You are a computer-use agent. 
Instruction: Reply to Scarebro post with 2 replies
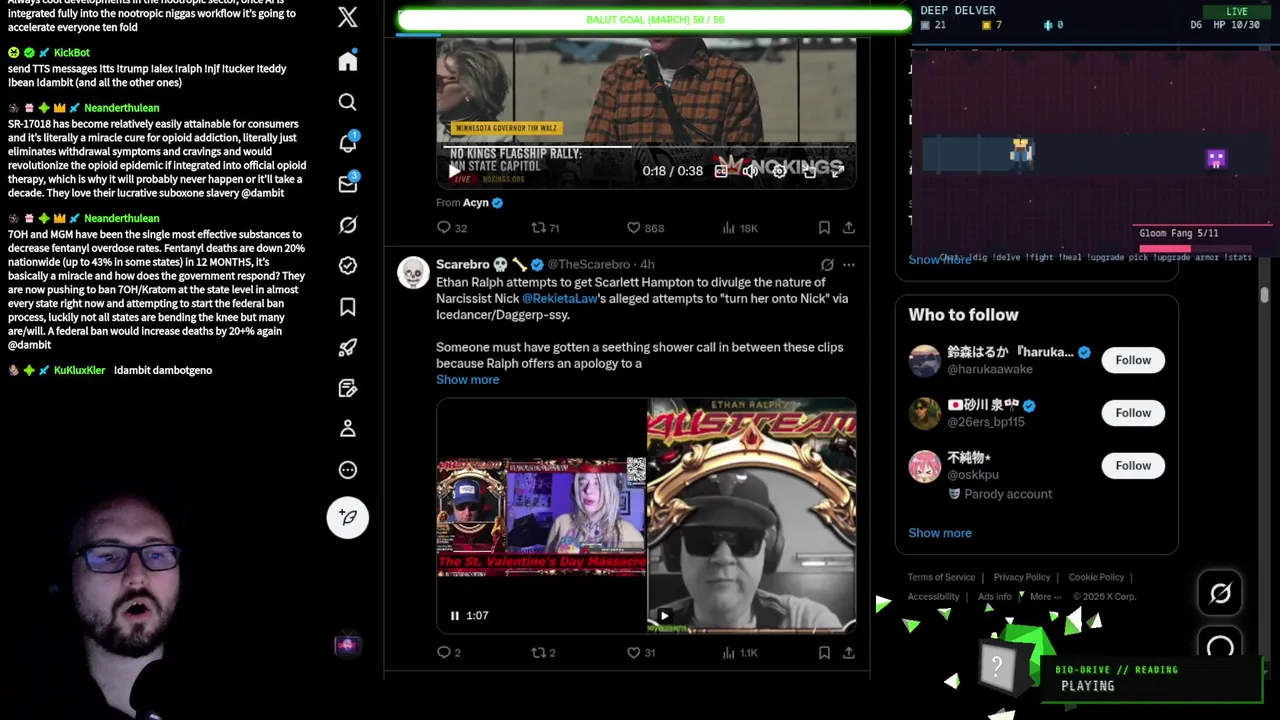[448, 653]
